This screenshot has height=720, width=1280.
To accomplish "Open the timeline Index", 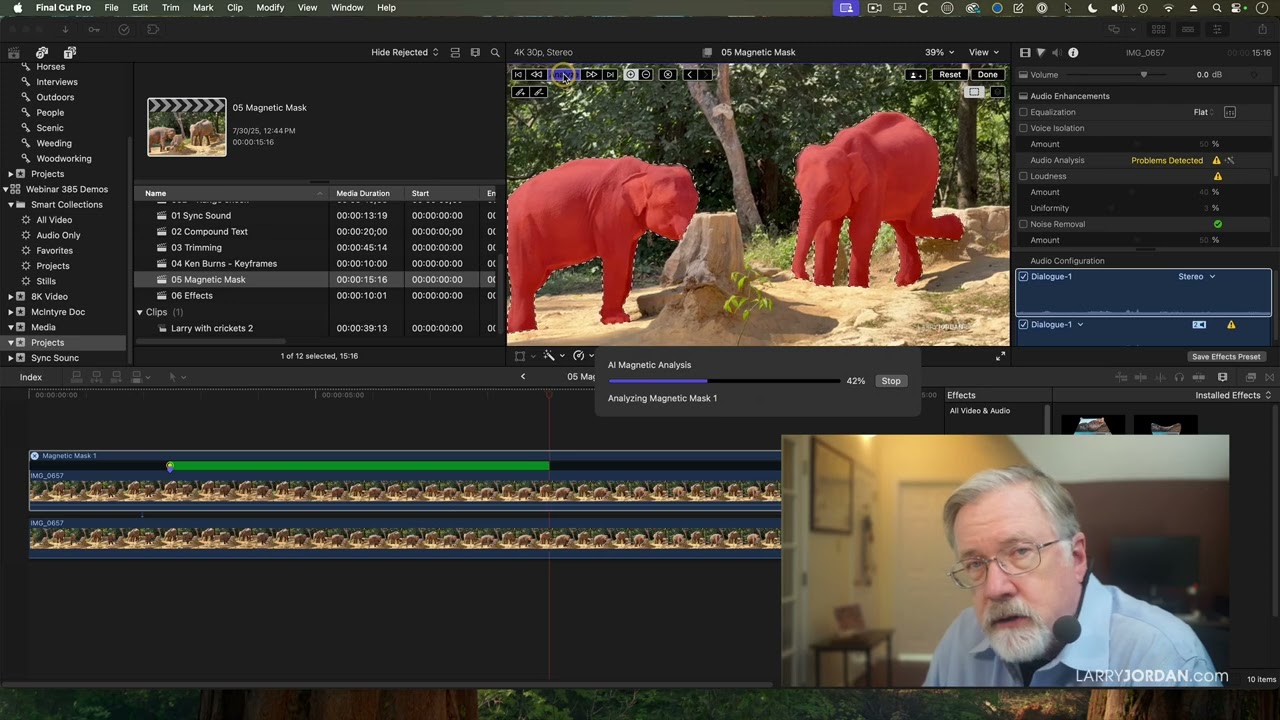I will [x=31, y=377].
